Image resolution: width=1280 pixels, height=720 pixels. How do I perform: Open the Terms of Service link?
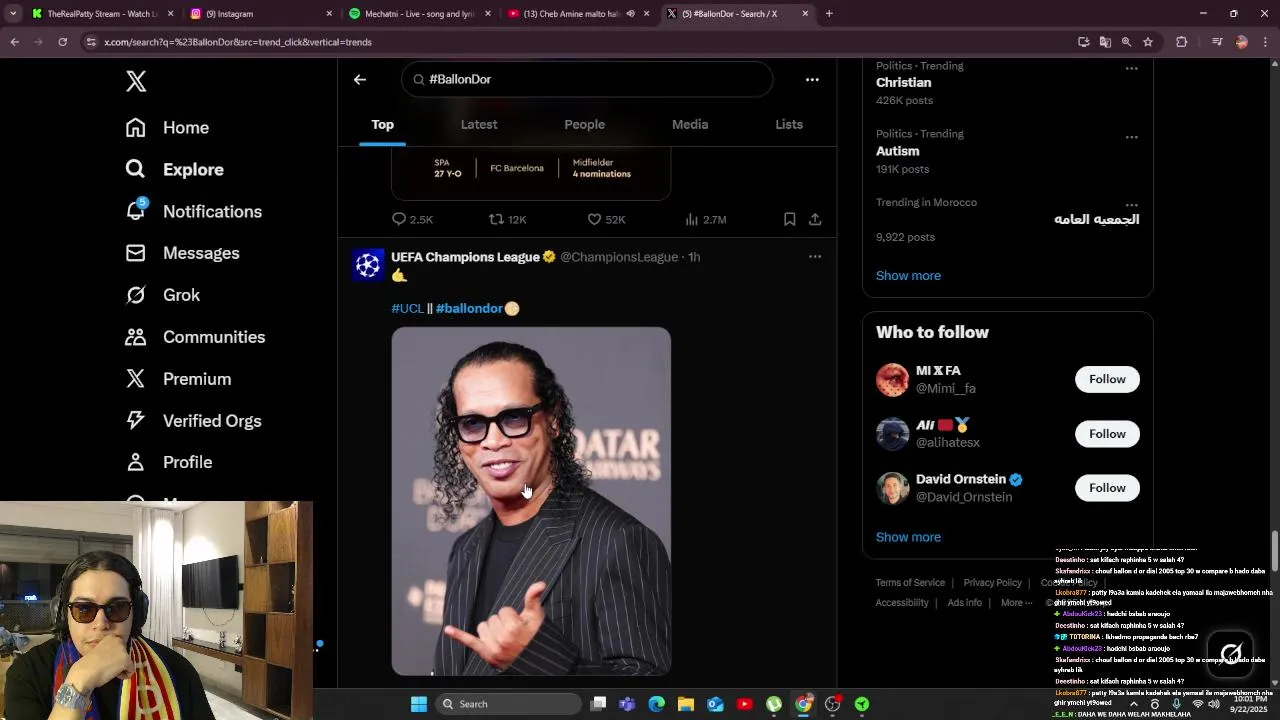tap(910, 583)
